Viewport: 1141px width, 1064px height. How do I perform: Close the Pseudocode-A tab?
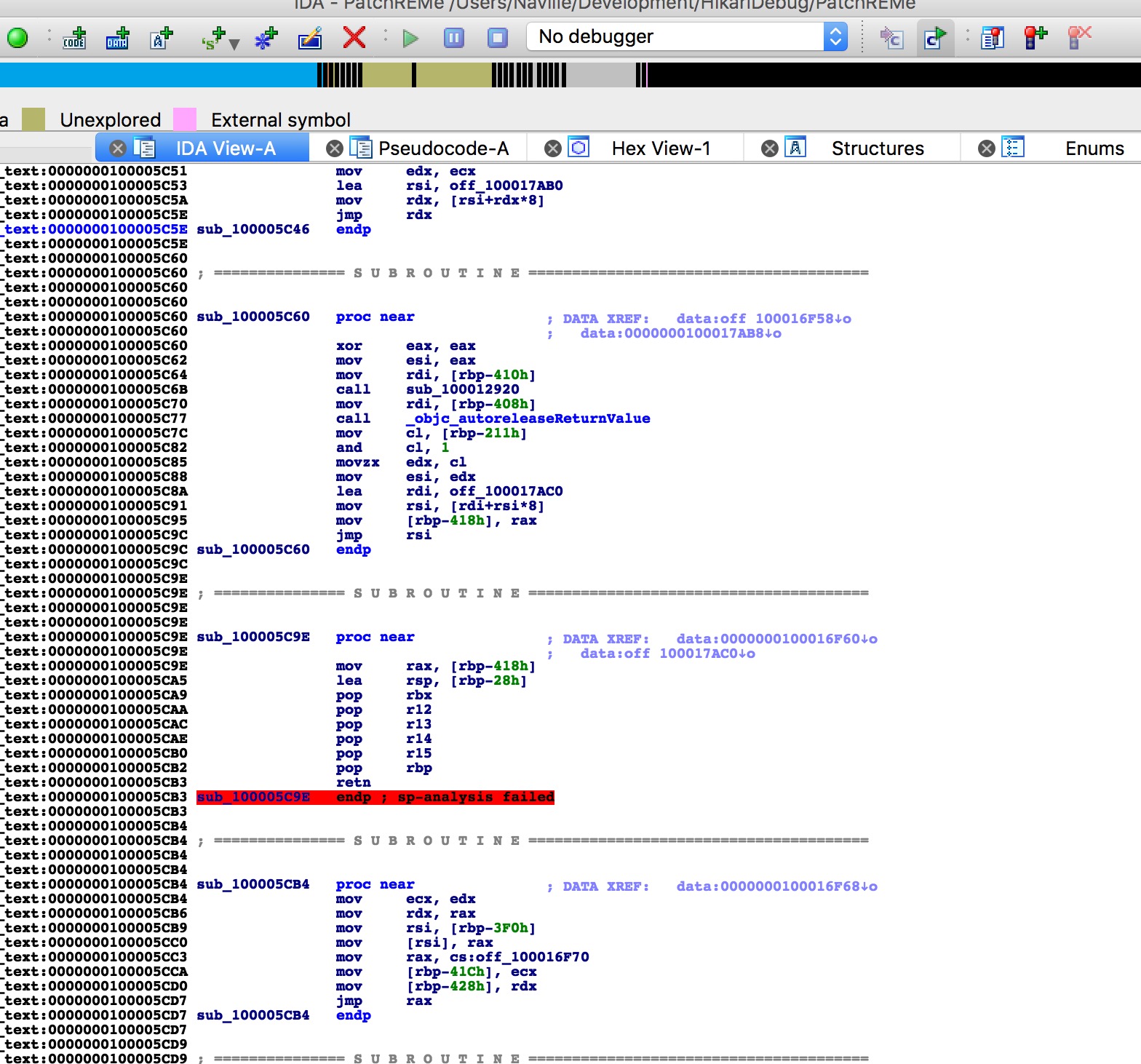pos(335,148)
